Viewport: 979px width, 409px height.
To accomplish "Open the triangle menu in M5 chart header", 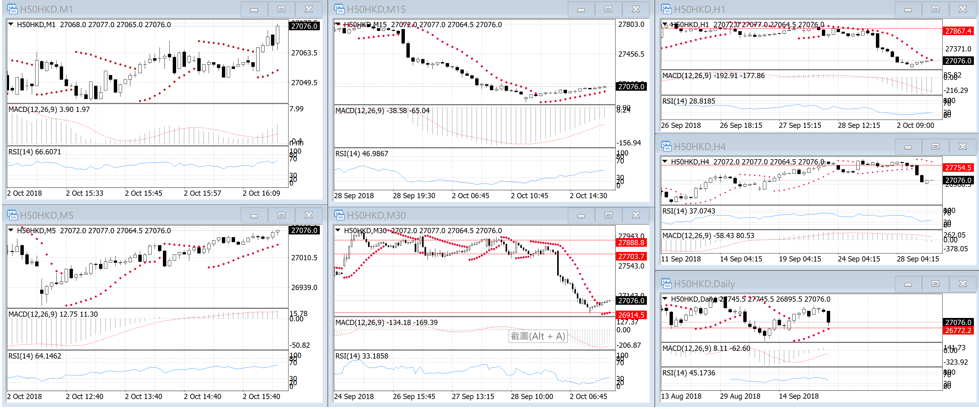I will click(x=12, y=230).
